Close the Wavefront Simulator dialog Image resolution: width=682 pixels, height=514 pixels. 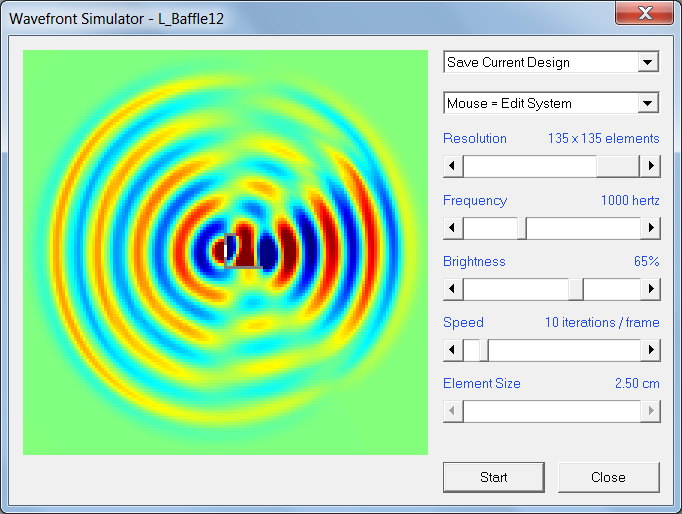tap(608, 477)
